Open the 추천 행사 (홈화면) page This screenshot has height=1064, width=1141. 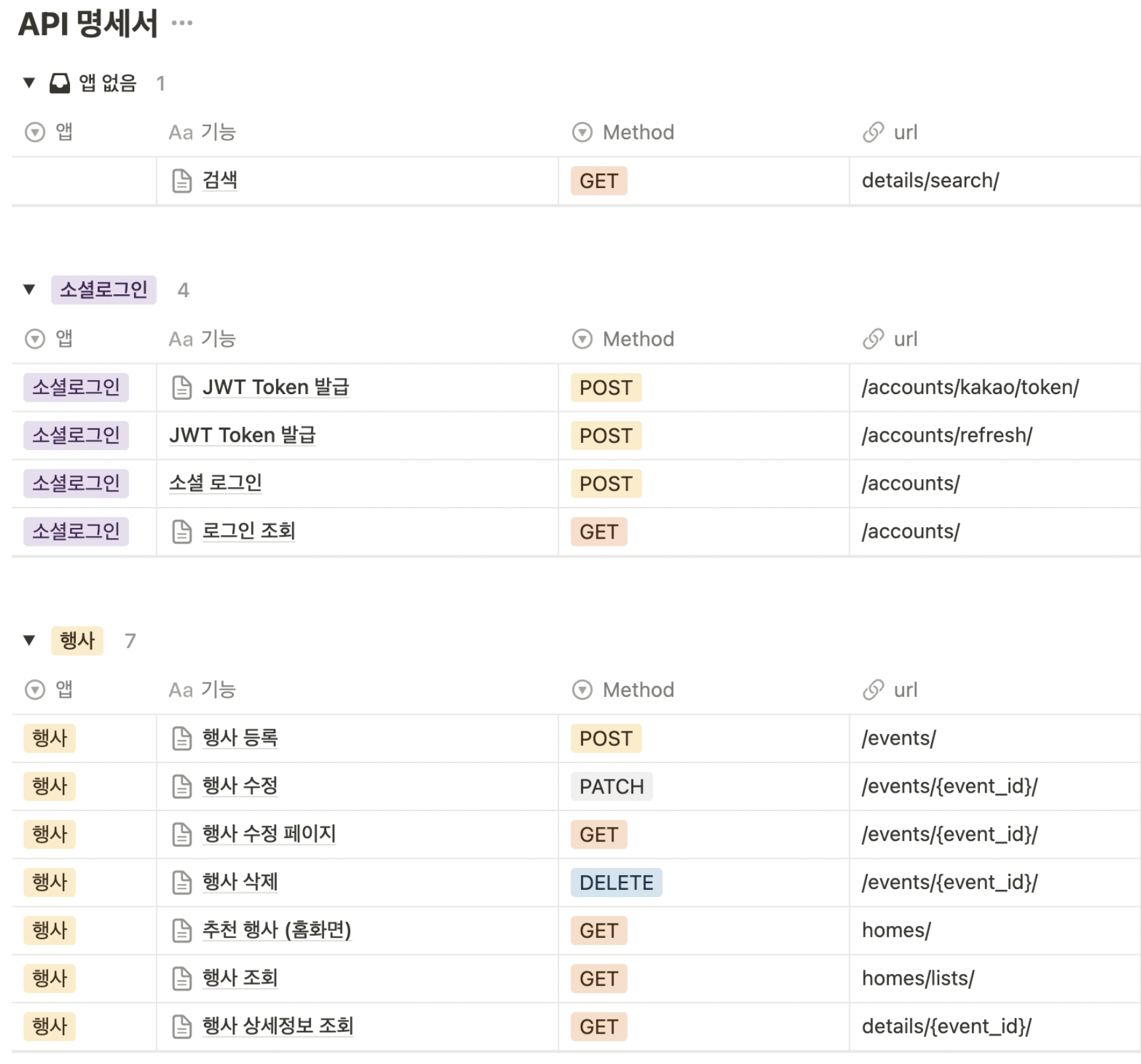tap(277, 931)
